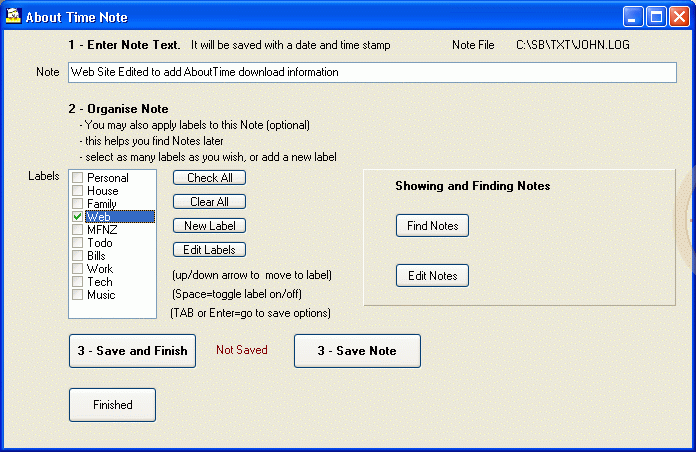This screenshot has height=452, width=696.
Task: Open Edit Notes
Action: pos(432,276)
